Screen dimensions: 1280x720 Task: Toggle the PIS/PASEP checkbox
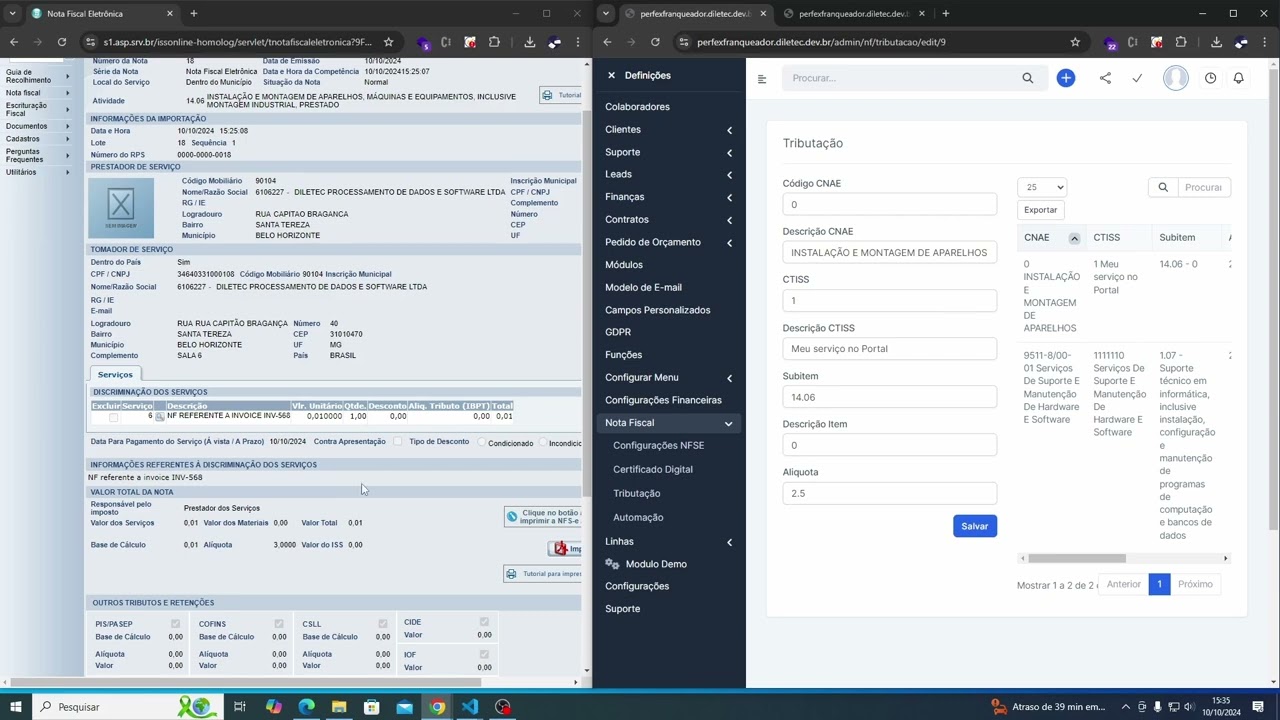click(x=175, y=623)
